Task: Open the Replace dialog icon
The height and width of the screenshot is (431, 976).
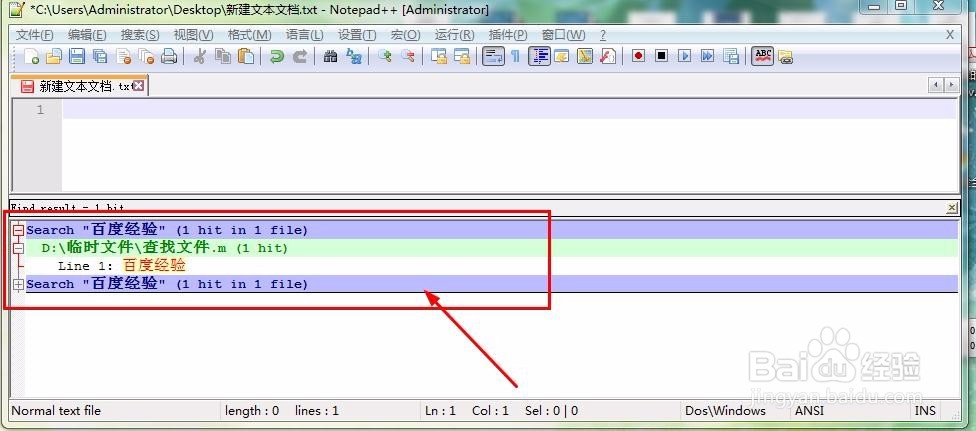Action: (354, 57)
